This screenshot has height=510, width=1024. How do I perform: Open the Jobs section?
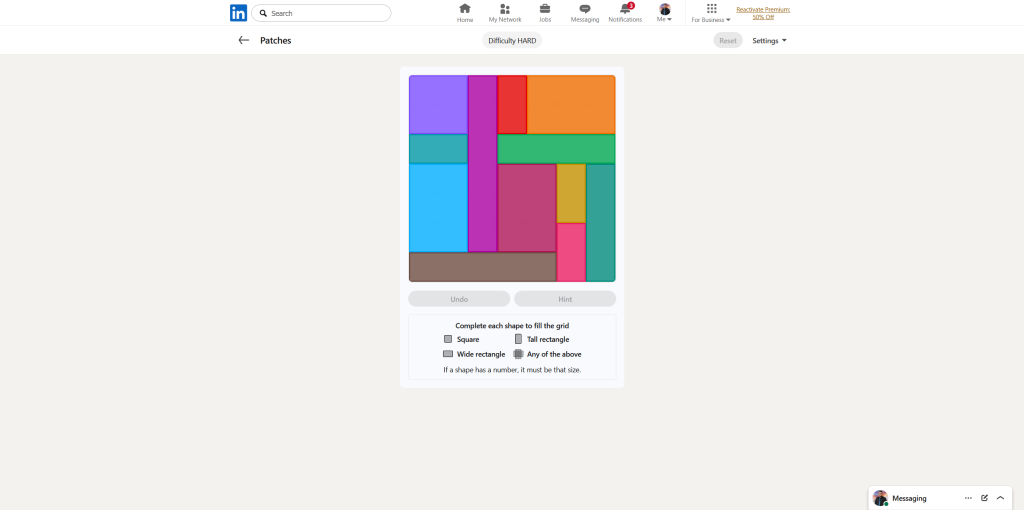(545, 13)
